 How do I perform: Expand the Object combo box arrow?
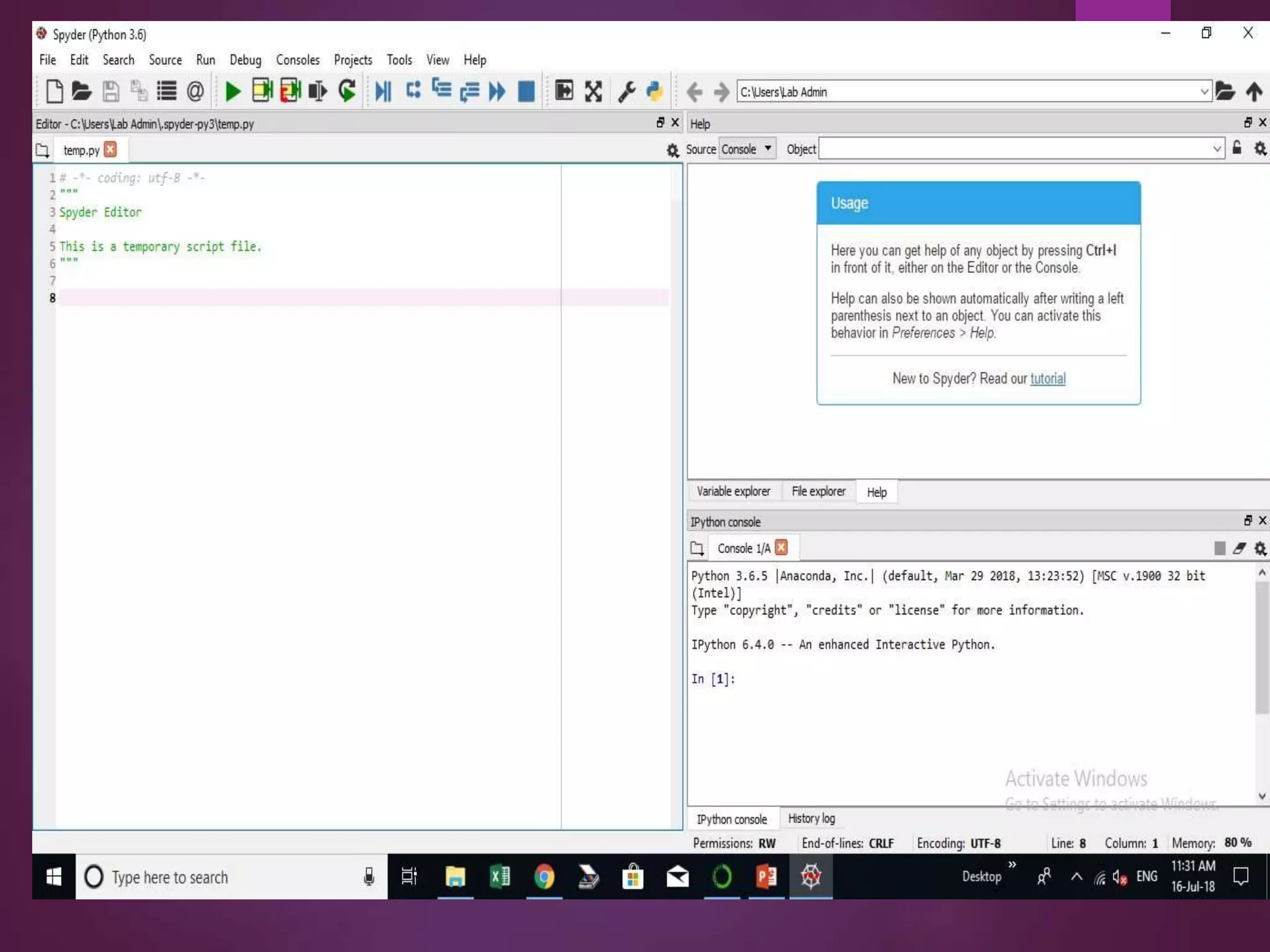point(1216,149)
